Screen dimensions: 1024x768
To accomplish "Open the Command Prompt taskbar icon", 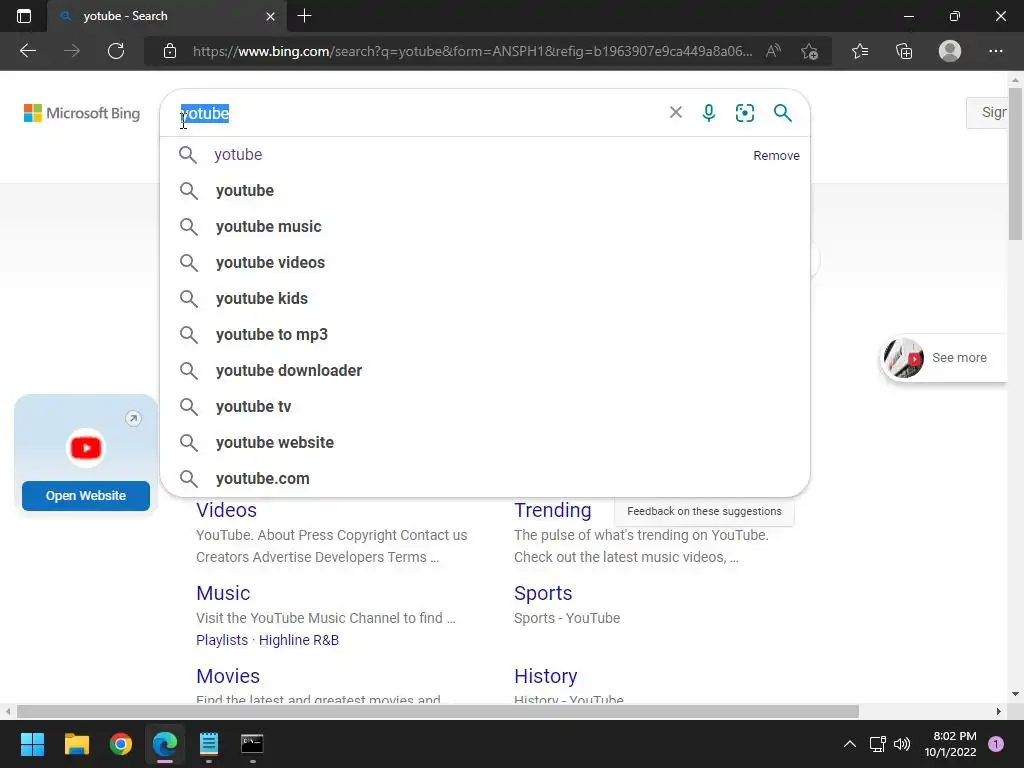I will pyautogui.click(x=252, y=744).
